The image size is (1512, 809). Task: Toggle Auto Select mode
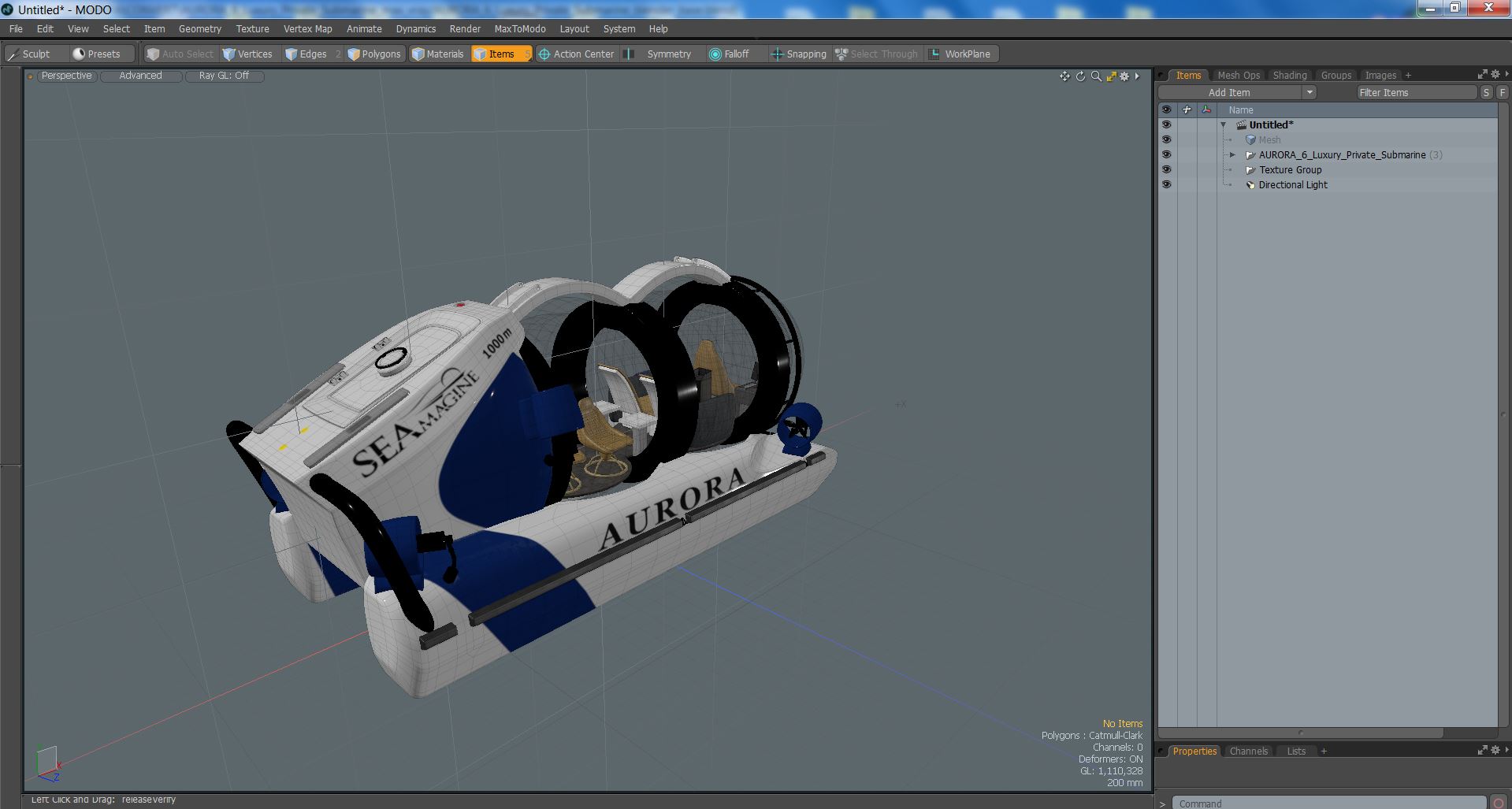coord(180,54)
